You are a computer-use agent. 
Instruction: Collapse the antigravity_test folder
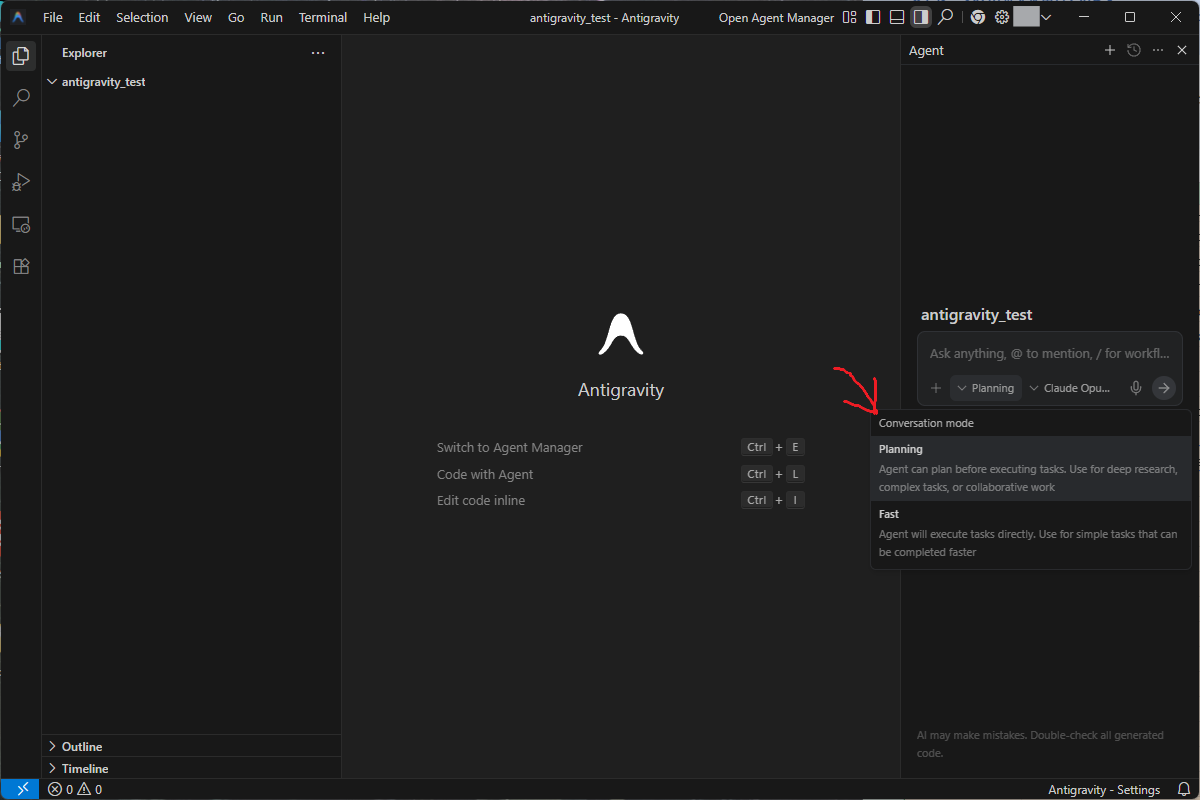click(192, 82)
